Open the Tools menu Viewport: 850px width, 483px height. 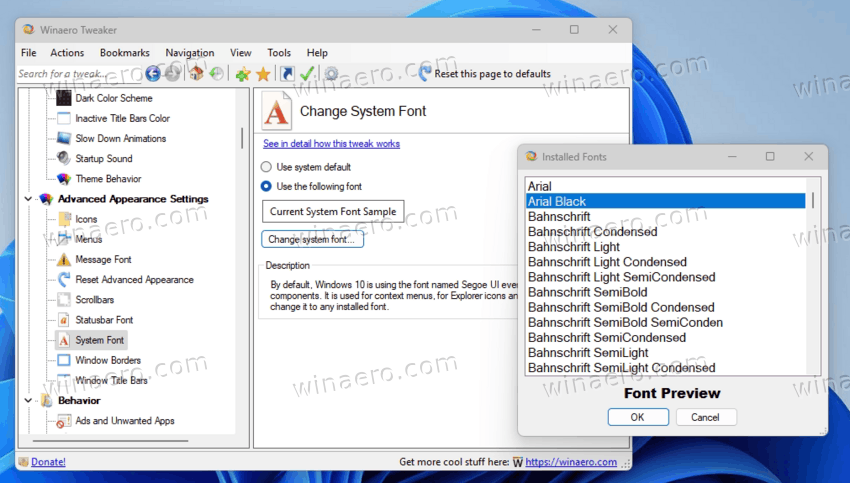(x=279, y=53)
